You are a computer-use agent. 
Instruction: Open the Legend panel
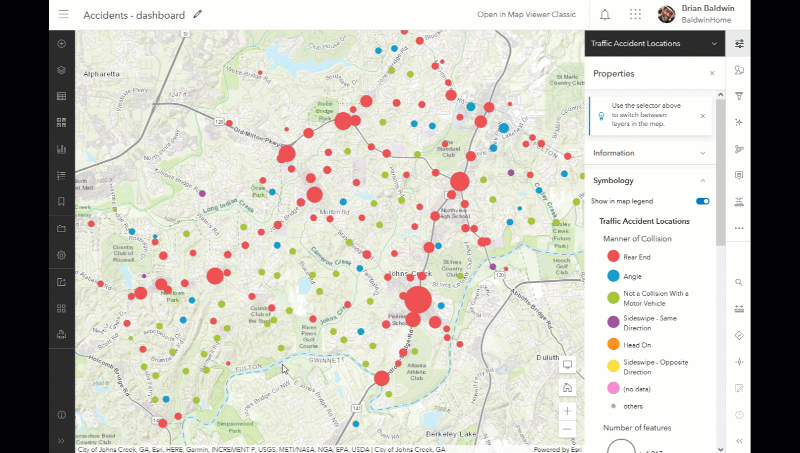[62, 175]
